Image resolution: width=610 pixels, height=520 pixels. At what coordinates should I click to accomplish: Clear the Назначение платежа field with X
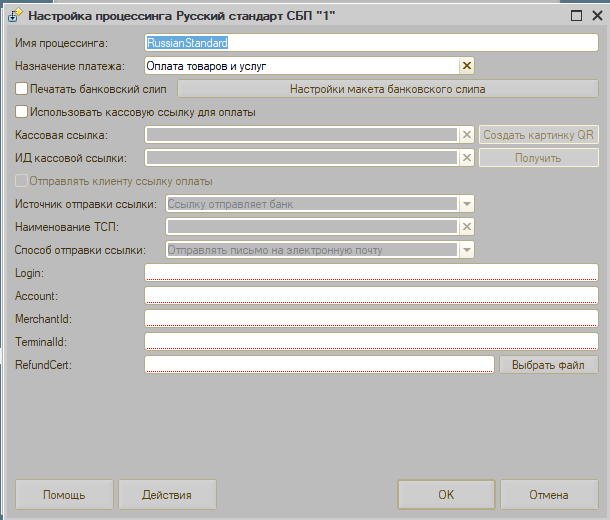click(x=466, y=66)
